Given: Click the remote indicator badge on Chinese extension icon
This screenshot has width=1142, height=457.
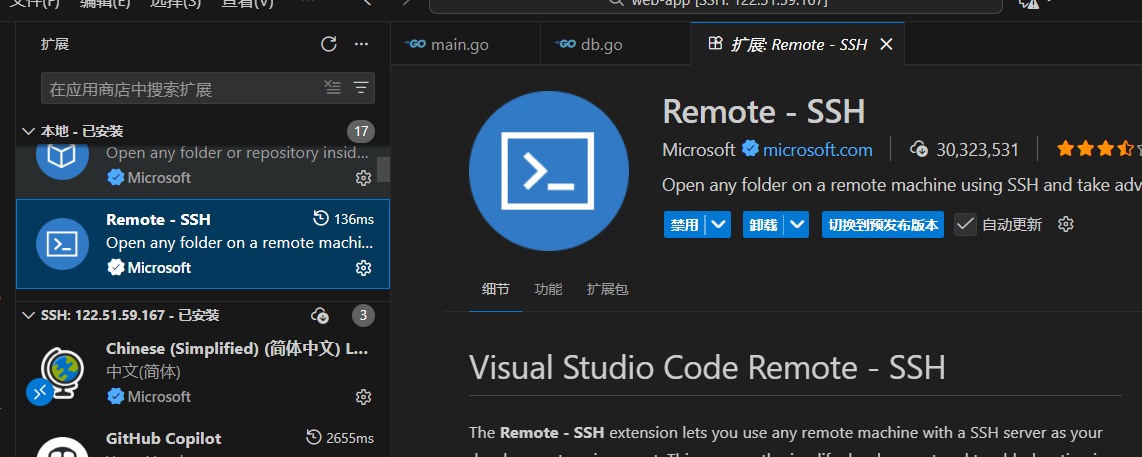Looking at the screenshot, I should click(39, 392).
